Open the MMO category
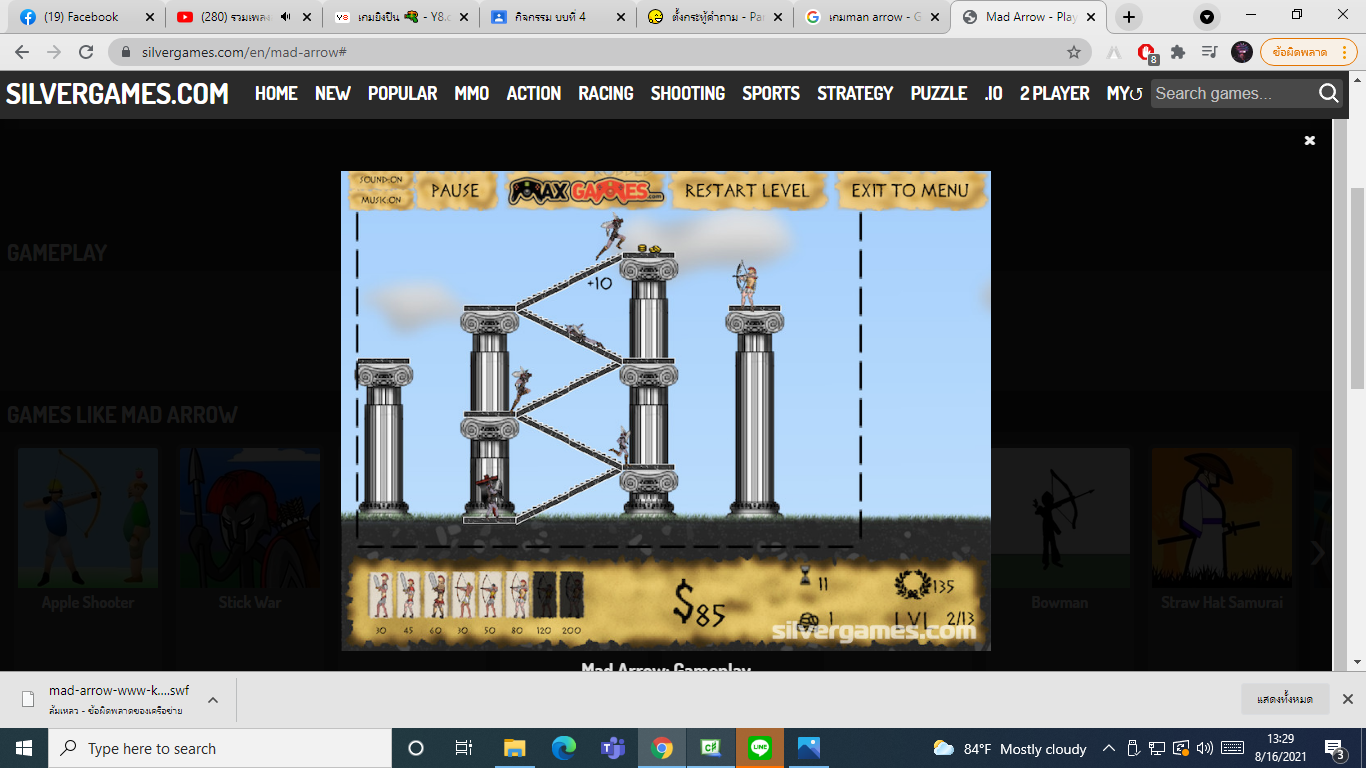Screen dimensions: 1366x768 pyautogui.click(x=472, y=93)
